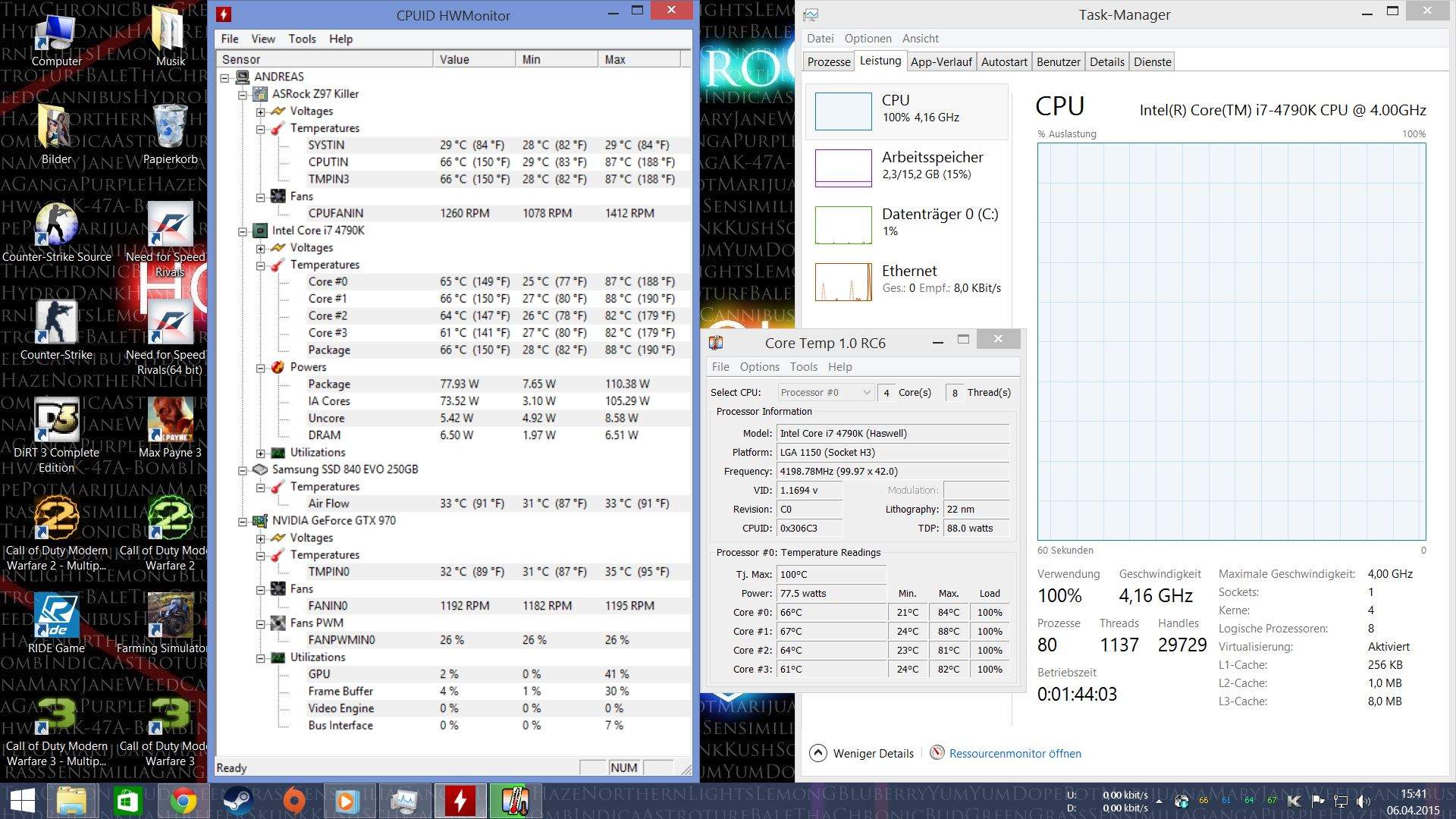1456x819 pixels.
Task: Launch RIDE Game desktop shortcut
Action: [x=56, y=624]
